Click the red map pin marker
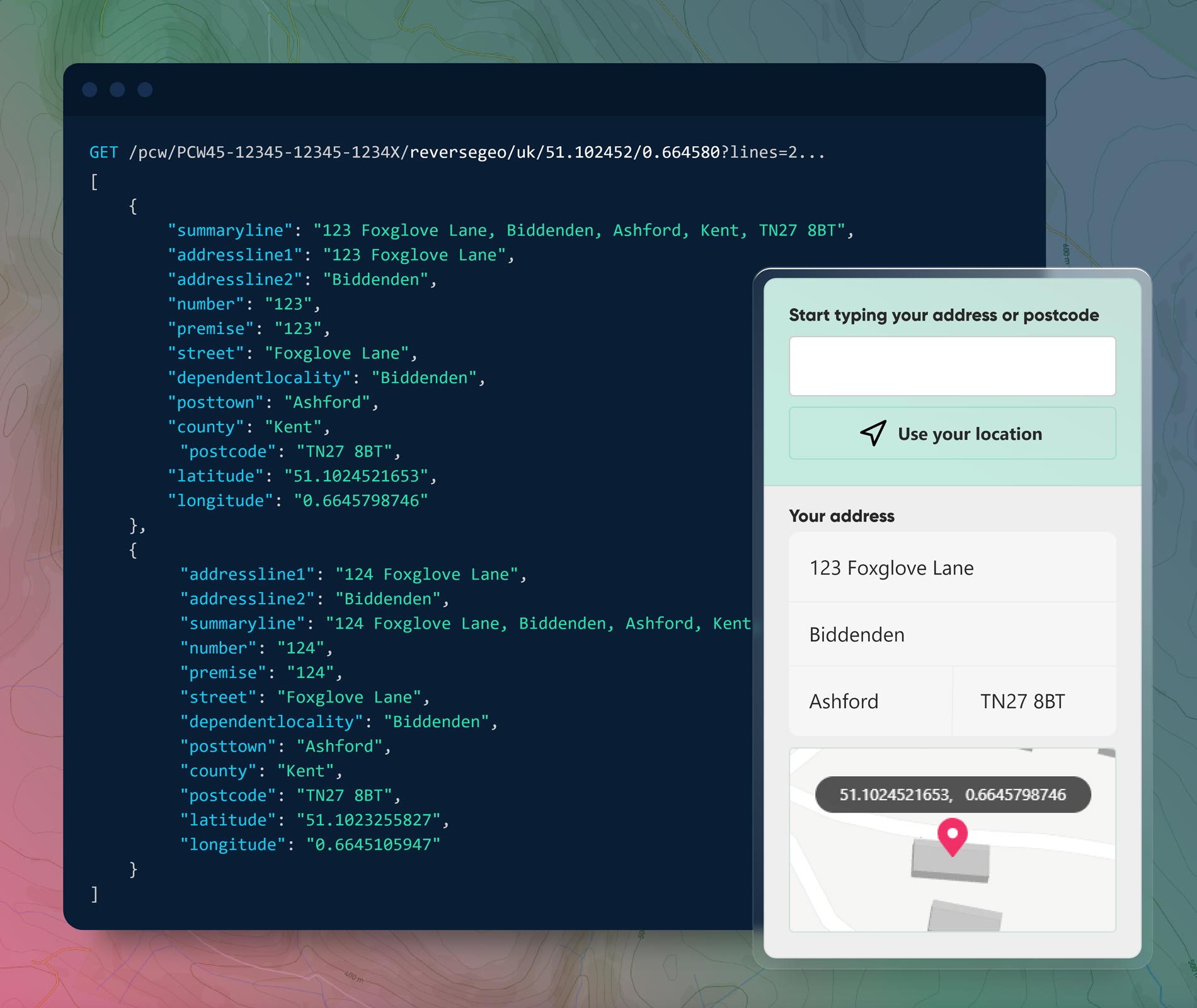This screenshot has height=1008, width=1197. point(953,837)
